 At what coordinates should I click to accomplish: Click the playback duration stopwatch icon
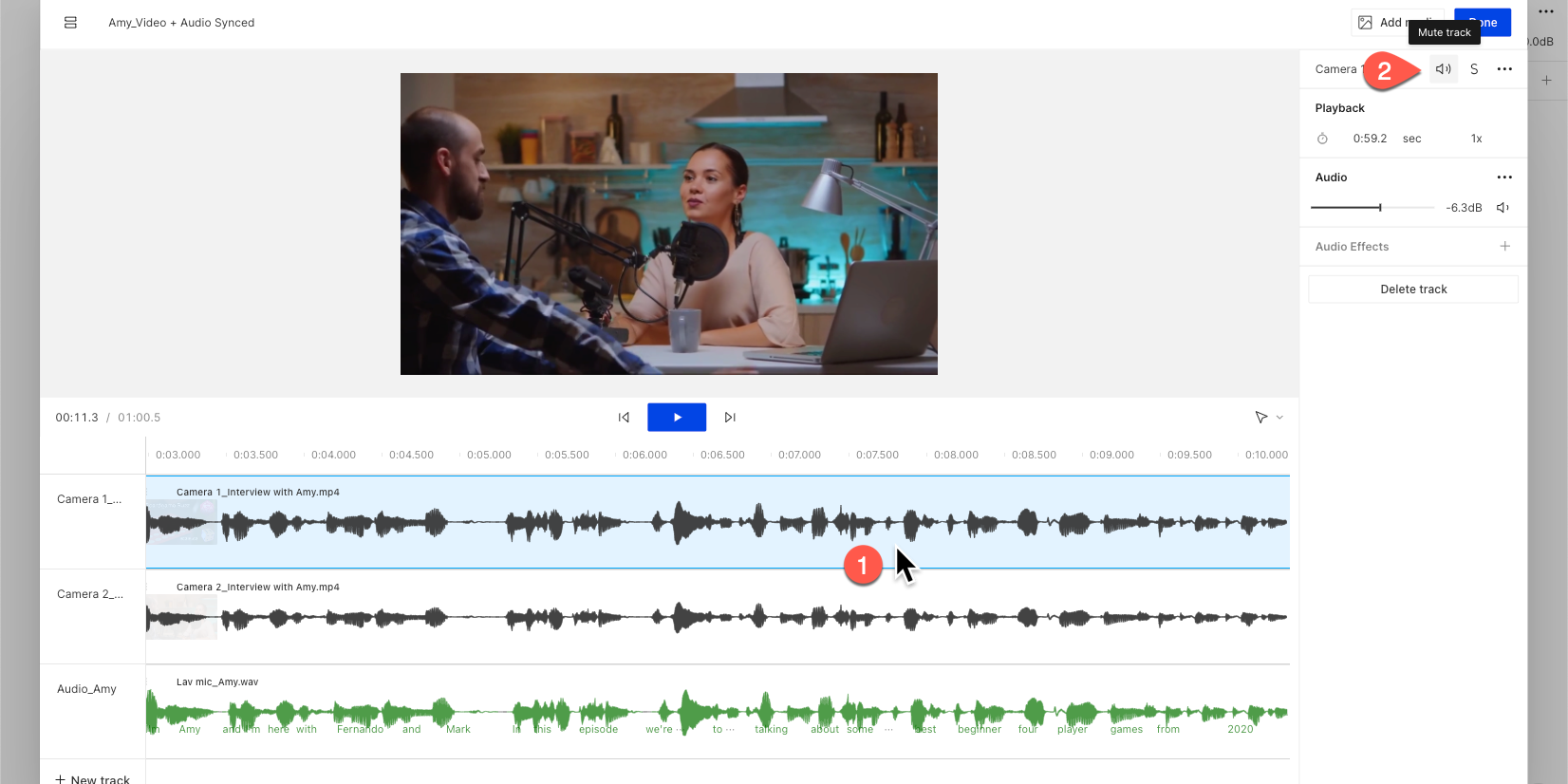pos(1322,139)
